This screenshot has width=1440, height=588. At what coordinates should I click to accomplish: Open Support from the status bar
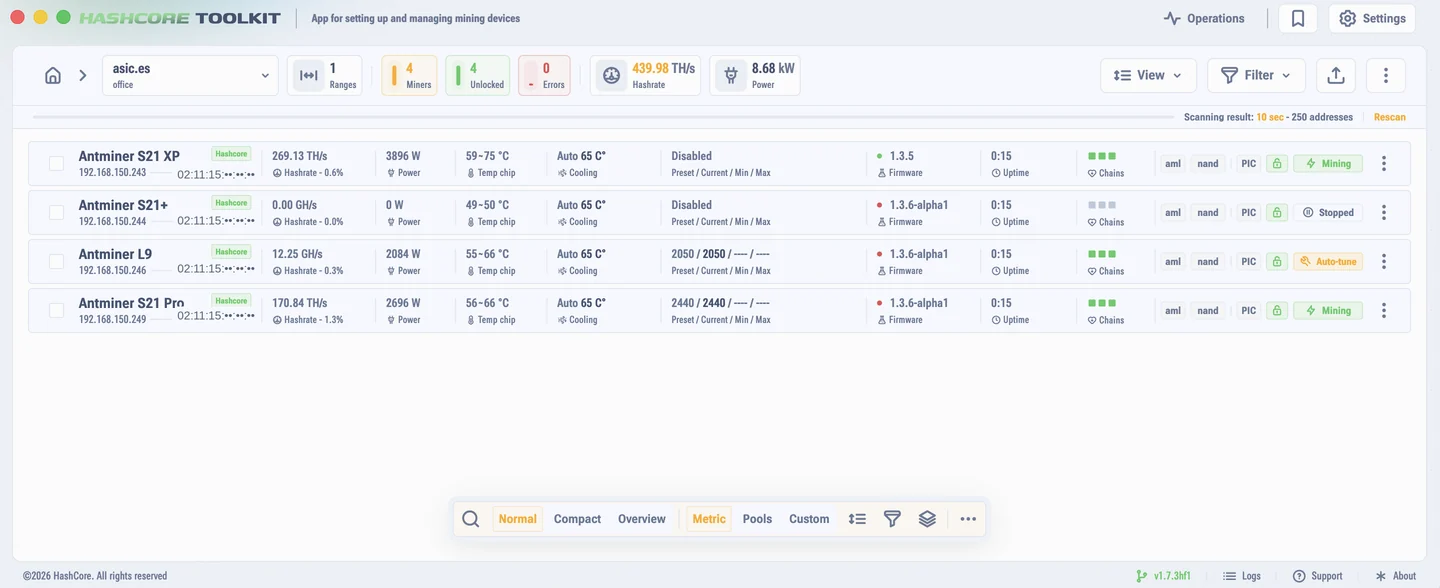click(x=1318, y=576)
